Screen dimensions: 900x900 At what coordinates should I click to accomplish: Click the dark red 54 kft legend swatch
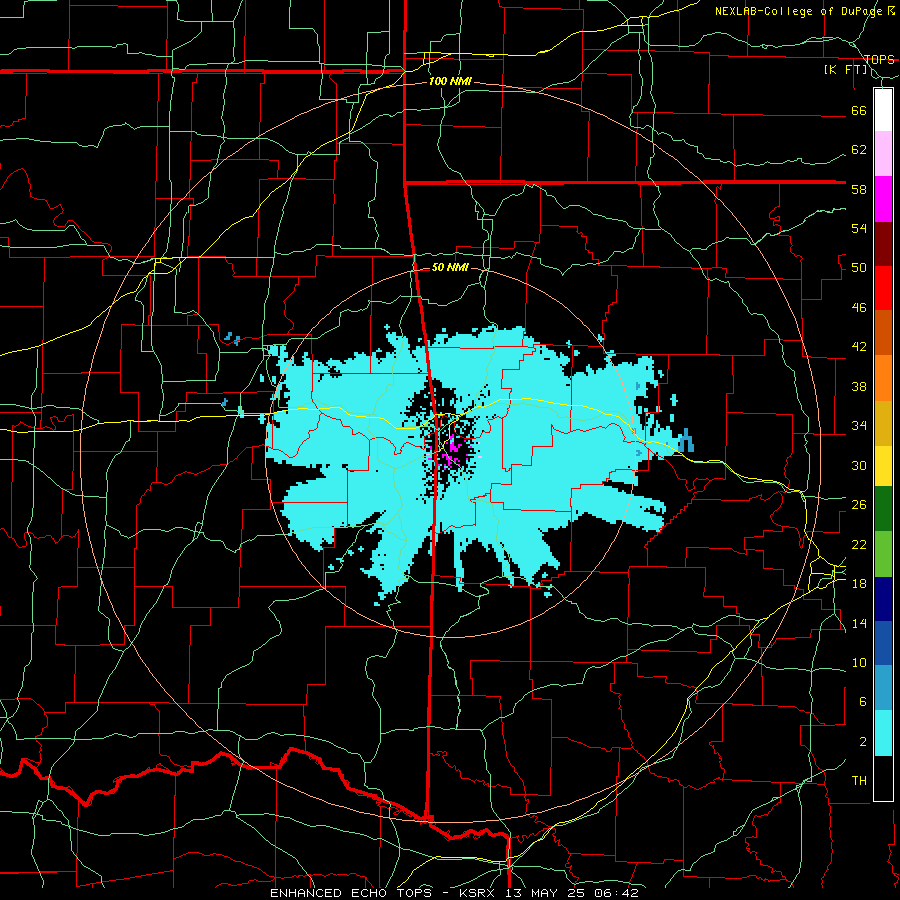click(x=883, y=245)
